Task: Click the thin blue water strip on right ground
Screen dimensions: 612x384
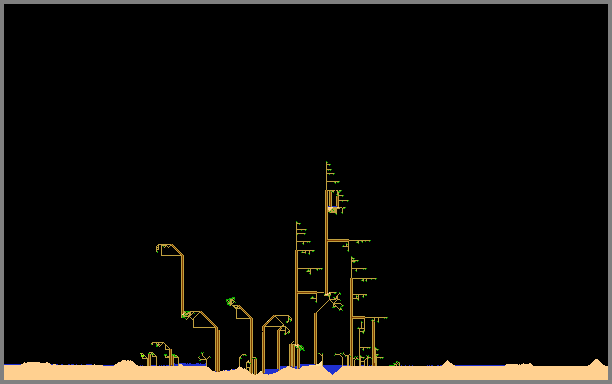Action: 480,366
